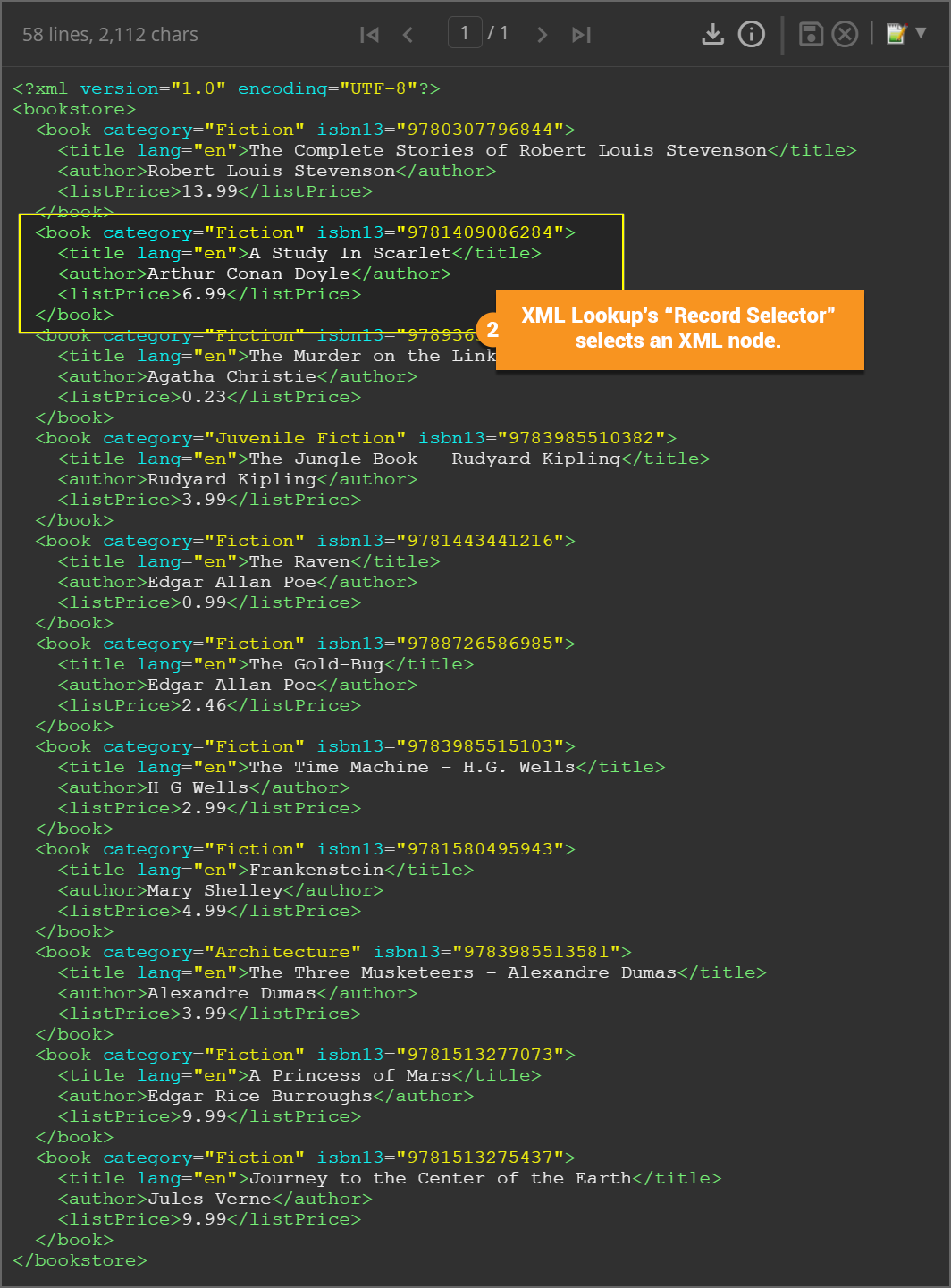Click the book line with isbn13 9781513275437

[x=306, y=1158]
